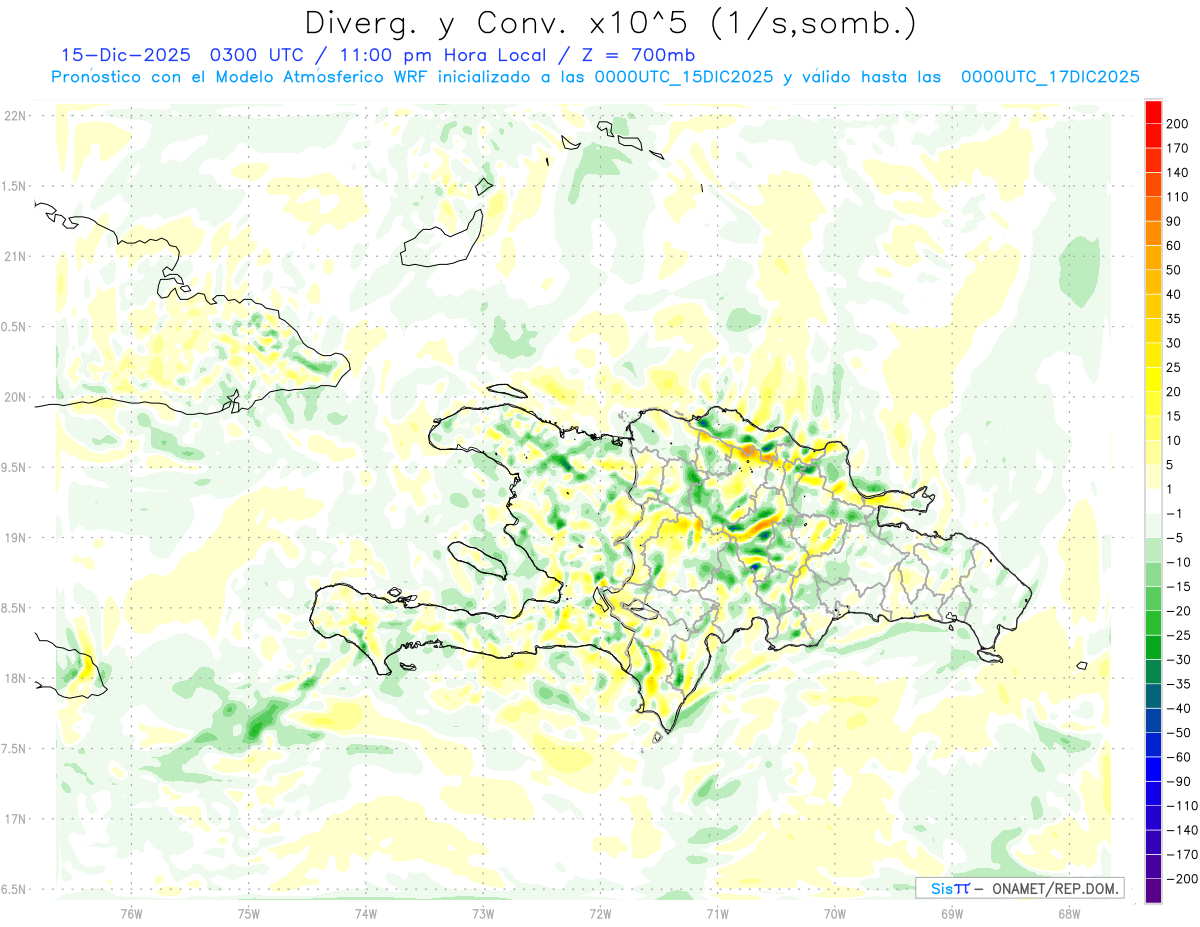Click the longitude axis label "68W"

click(x=1069, y=913)
